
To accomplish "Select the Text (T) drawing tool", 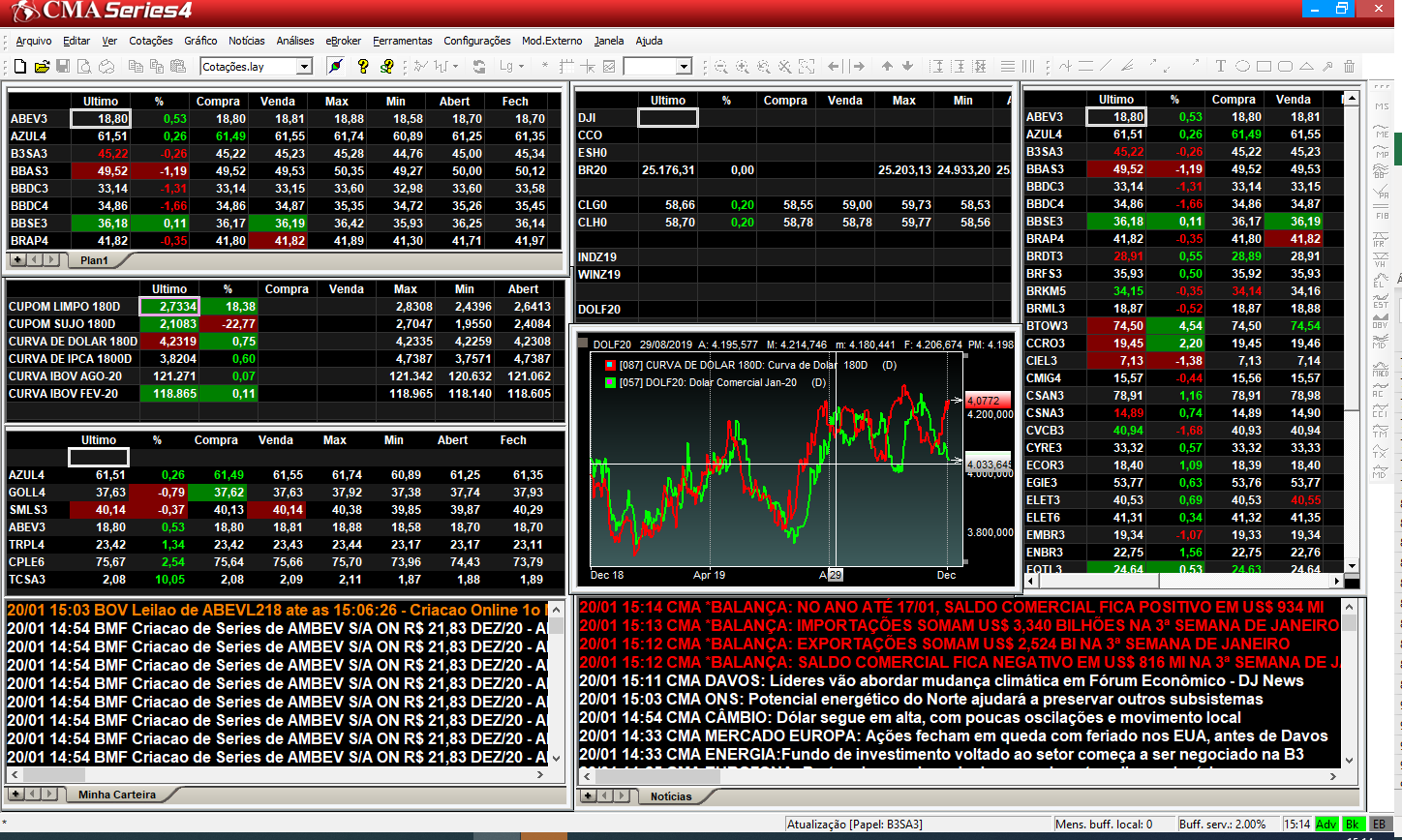I will tap(1221, 67).
